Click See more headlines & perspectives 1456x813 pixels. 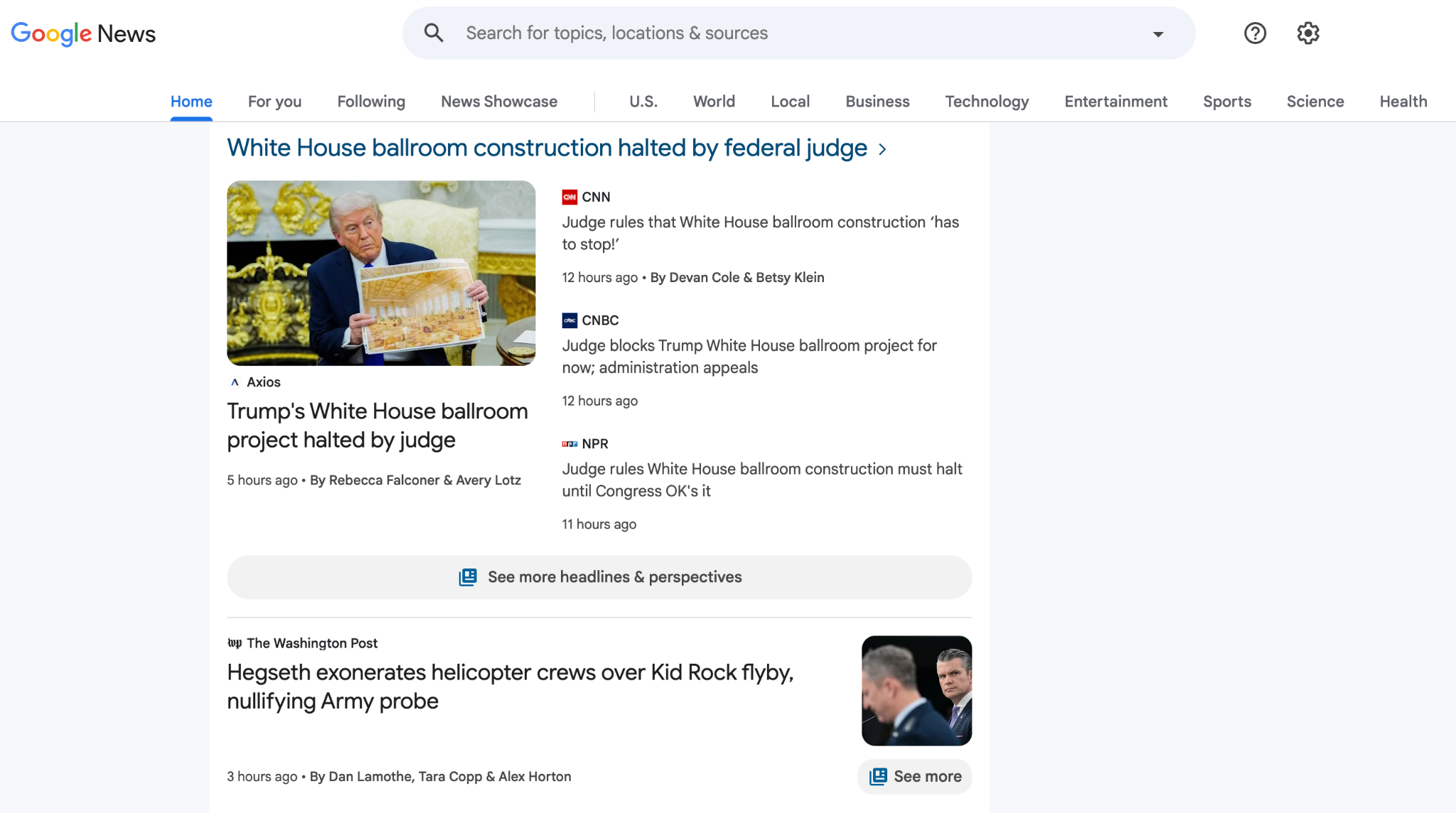(599, 577)
